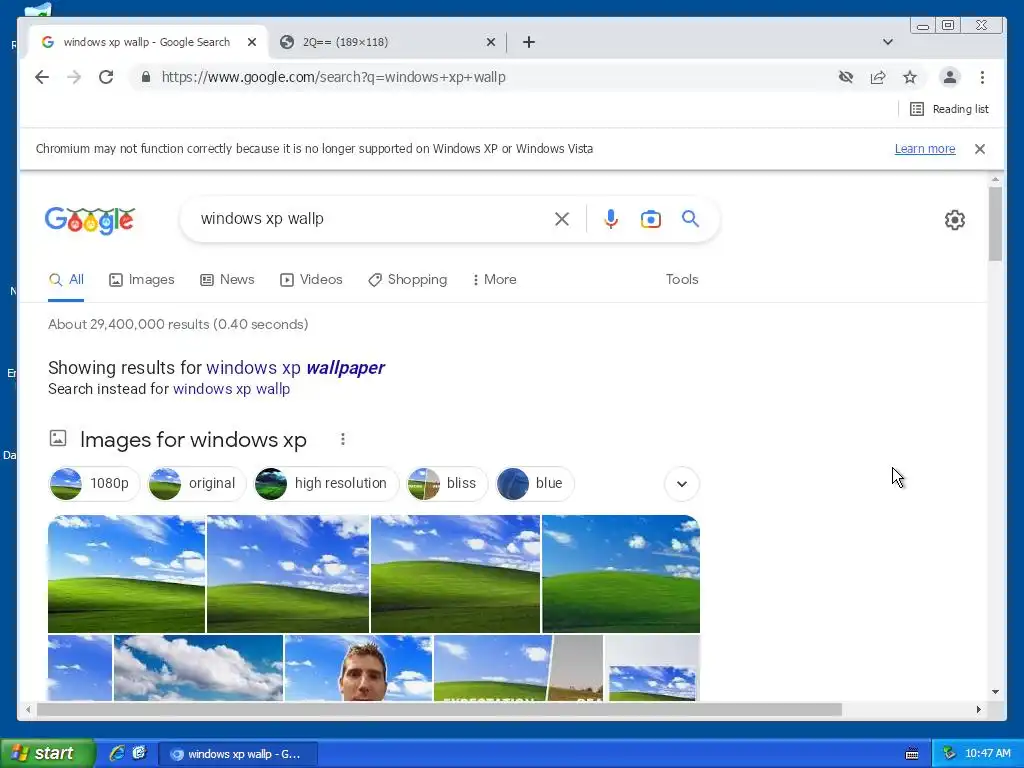The height and width of the screenshot is (768, 1024).
Task: Filter images by original chip
Action: pyautogui.click(x=196, y=483)
